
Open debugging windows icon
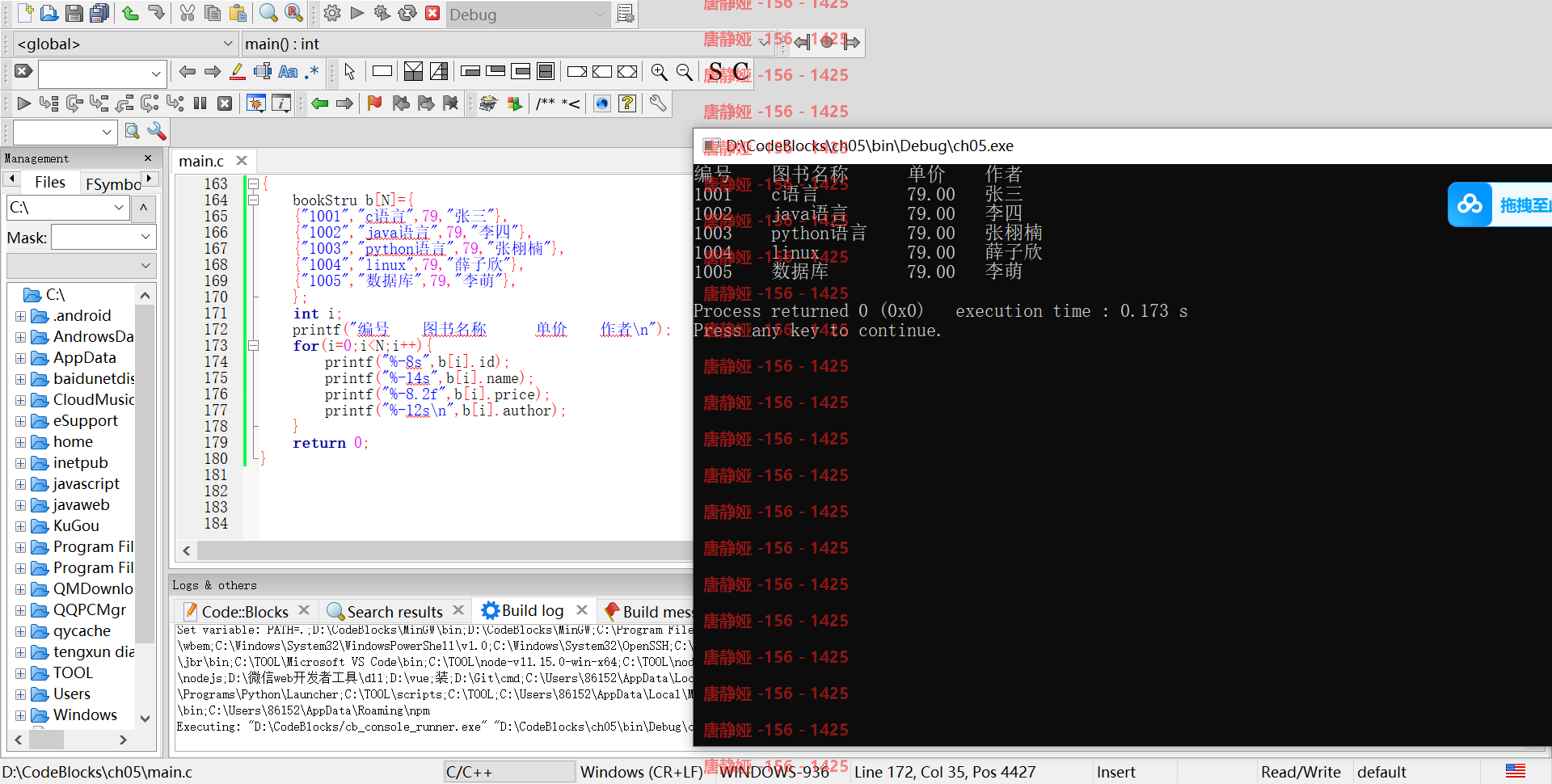tap(255, 103)
